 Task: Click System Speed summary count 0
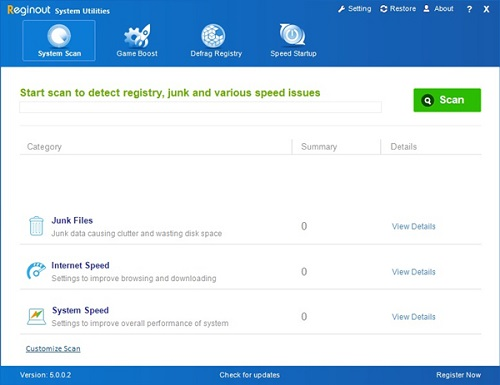coord(304,316)
